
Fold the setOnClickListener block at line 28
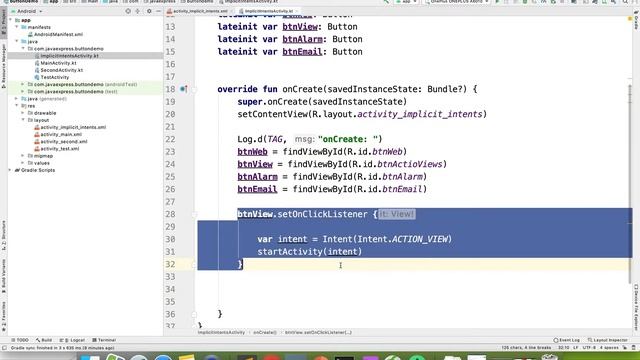click(194, 214)
